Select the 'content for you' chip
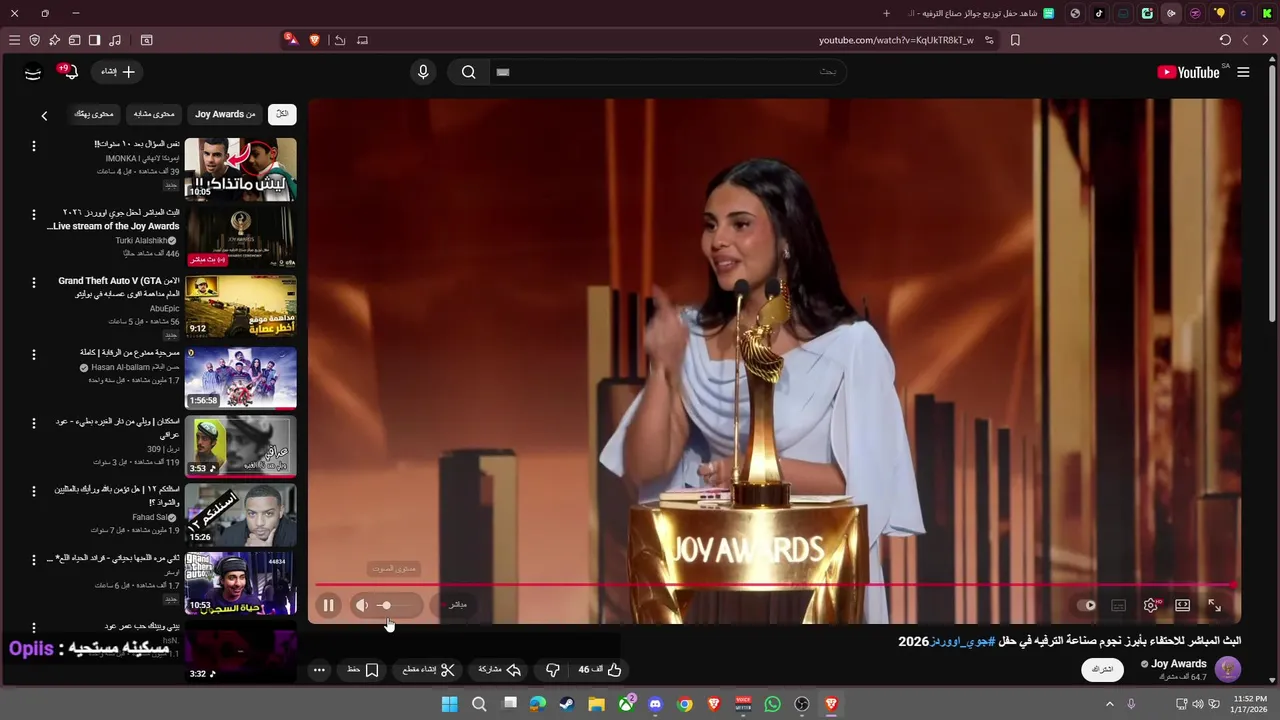 [x=94, y=114]
